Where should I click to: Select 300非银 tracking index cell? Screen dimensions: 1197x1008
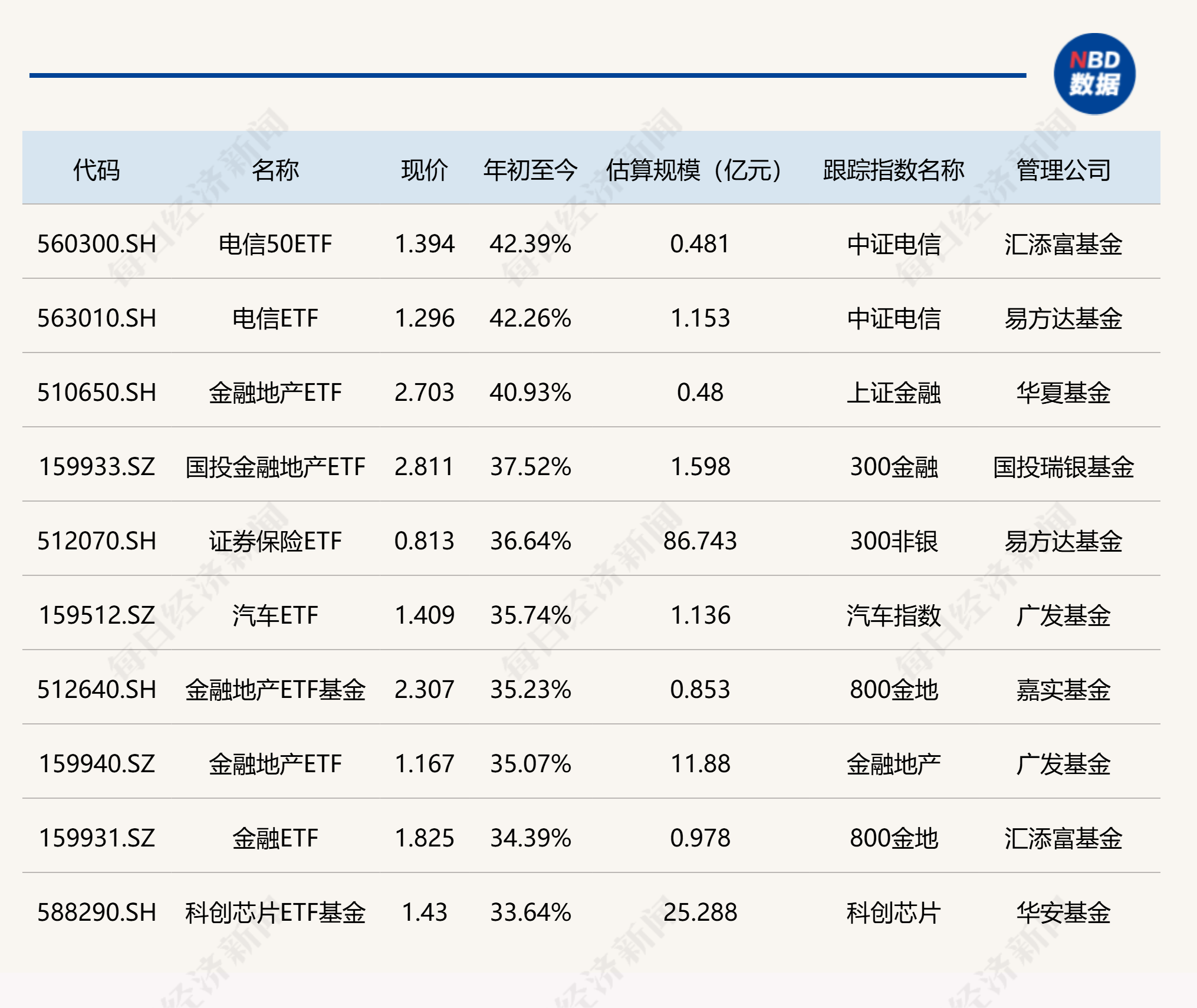pyautogui.click(x=893, y=541)
